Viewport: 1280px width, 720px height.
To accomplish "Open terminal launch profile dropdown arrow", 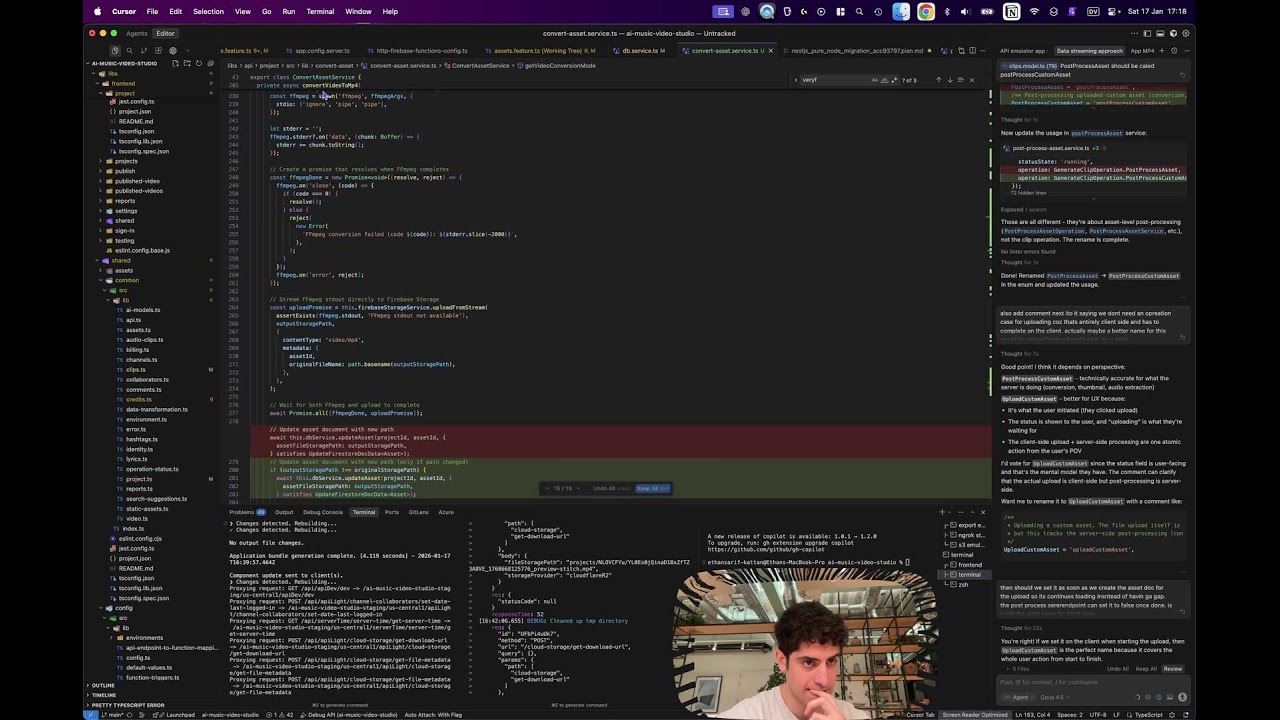I will pyautogui.click(x=951, y=512).
